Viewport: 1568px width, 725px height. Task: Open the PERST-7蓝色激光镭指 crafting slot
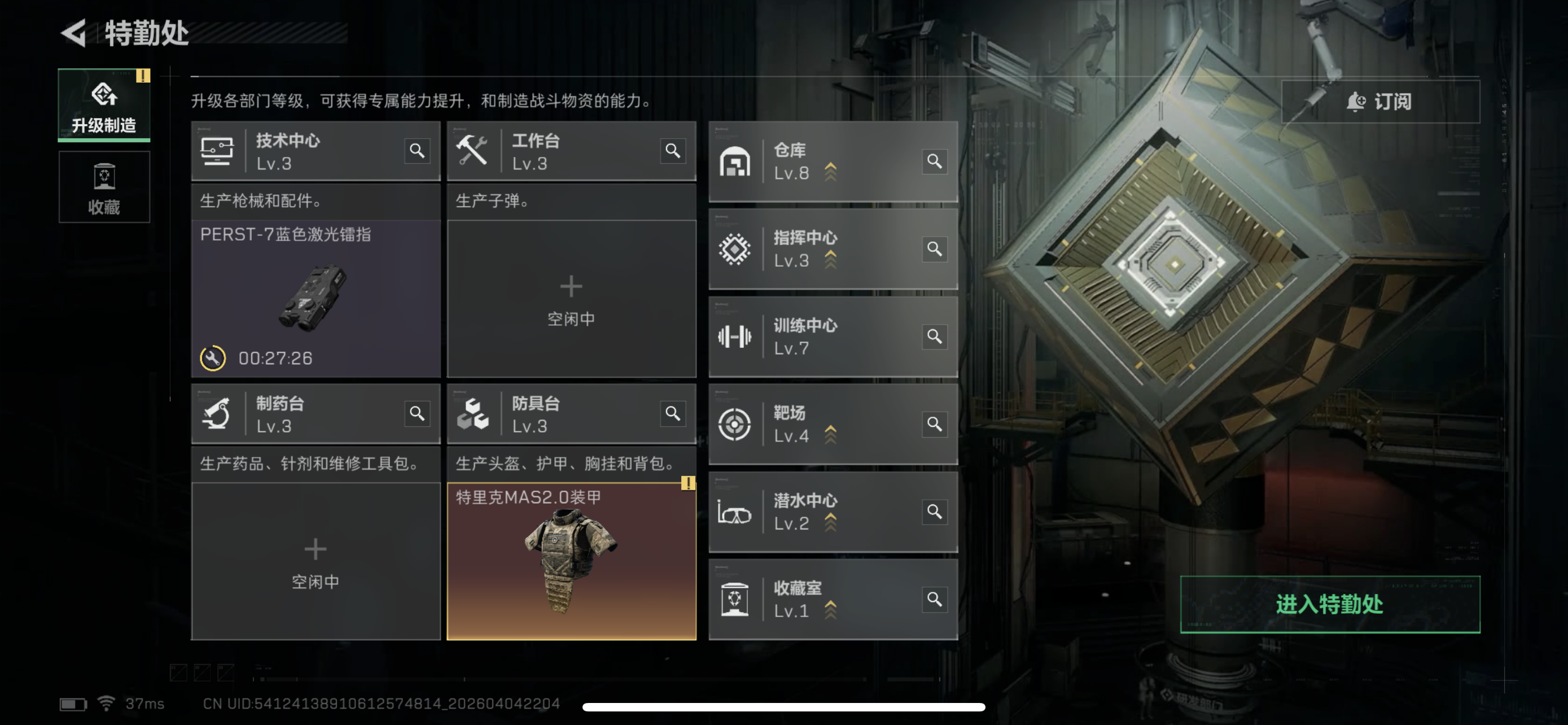click(316, 299)
